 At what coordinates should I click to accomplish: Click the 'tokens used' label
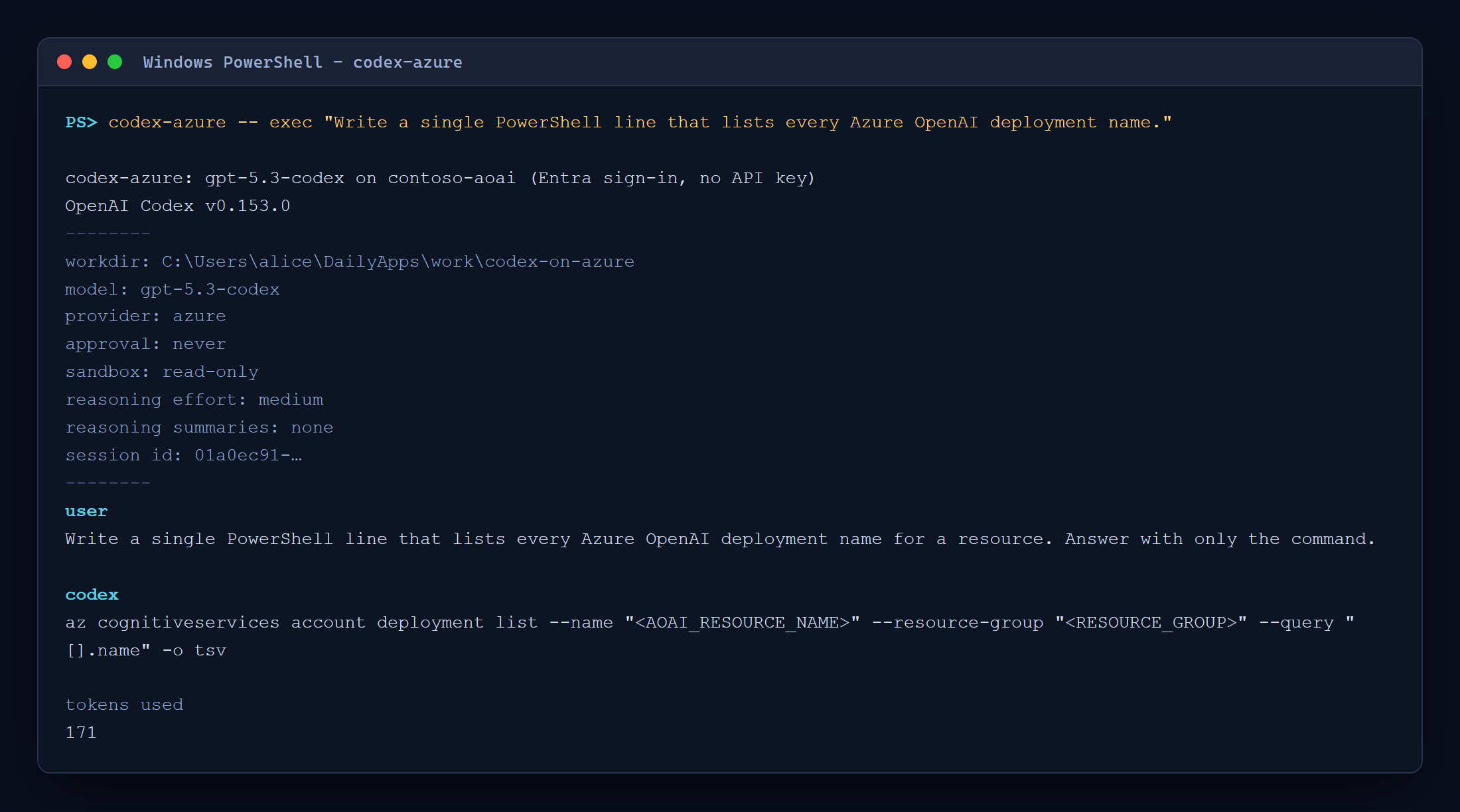point(124,705)
